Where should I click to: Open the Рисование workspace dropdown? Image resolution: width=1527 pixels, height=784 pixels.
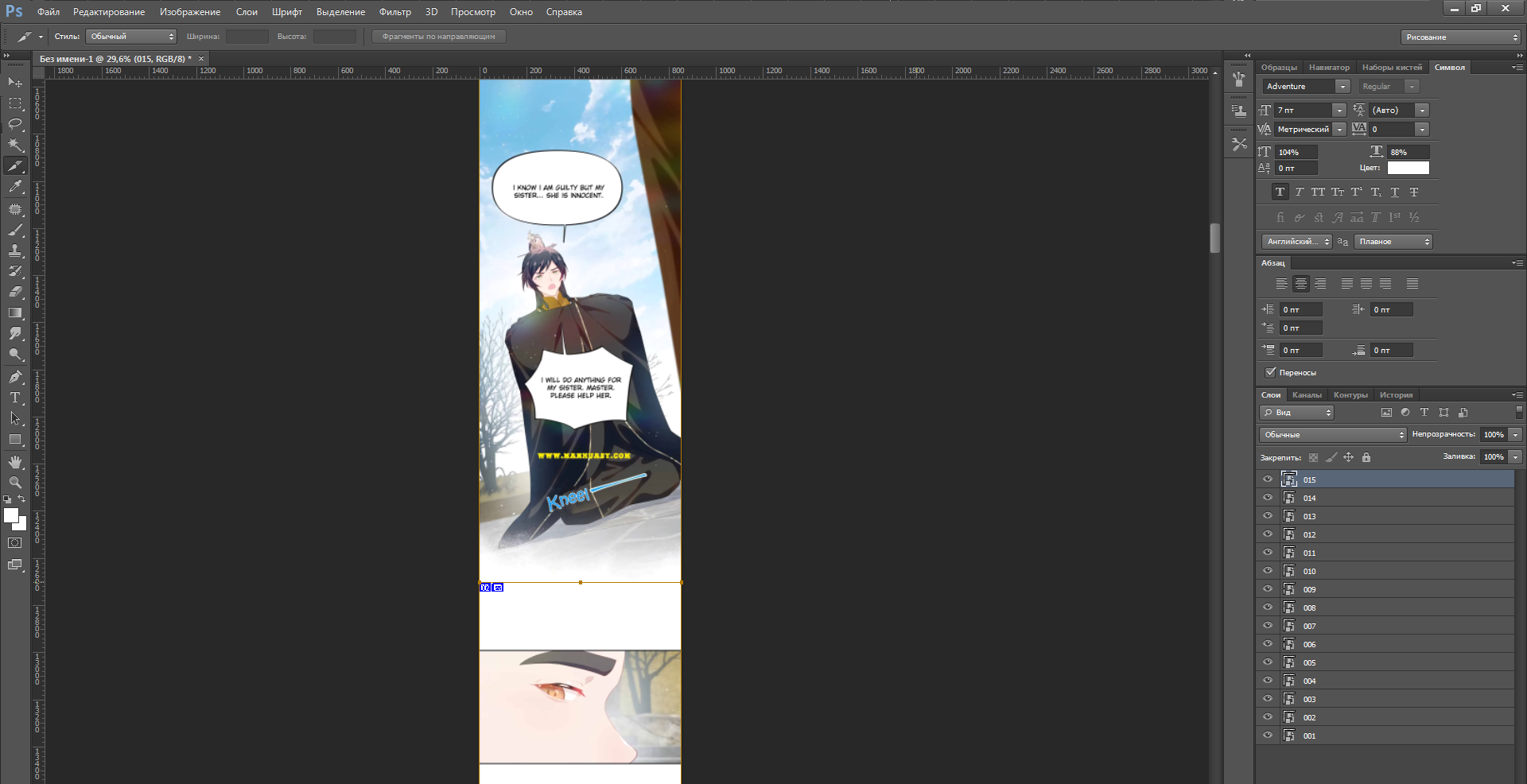coord(1461,37)
